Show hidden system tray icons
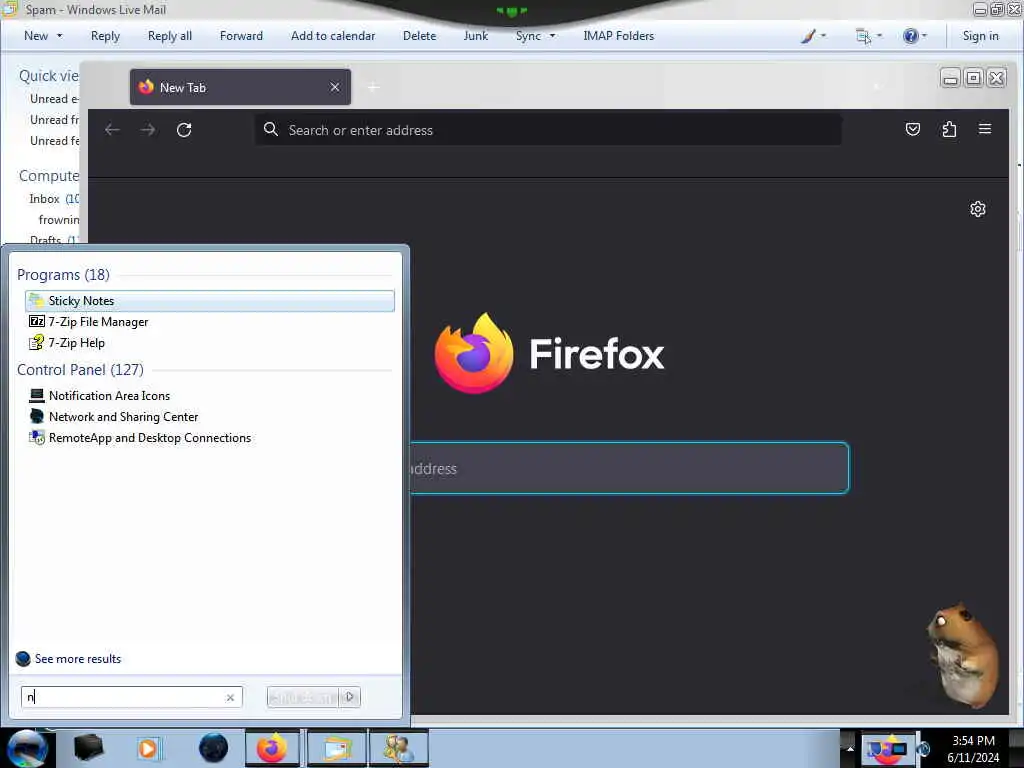1024x768 pixels. [x=850, y=748]
